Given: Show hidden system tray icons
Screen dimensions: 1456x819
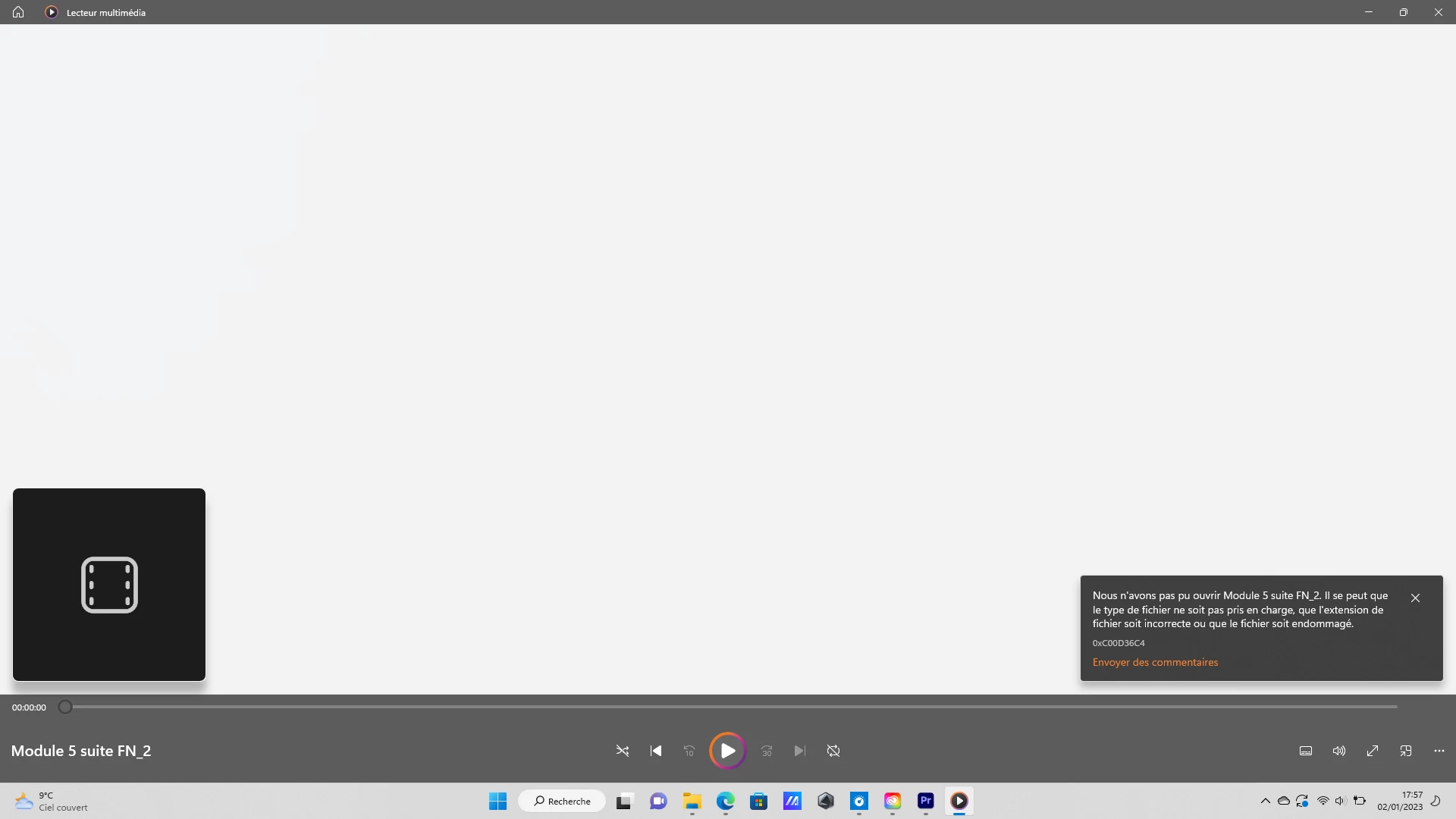Looking at the screenshot, I should click(x=1265, y=801).
